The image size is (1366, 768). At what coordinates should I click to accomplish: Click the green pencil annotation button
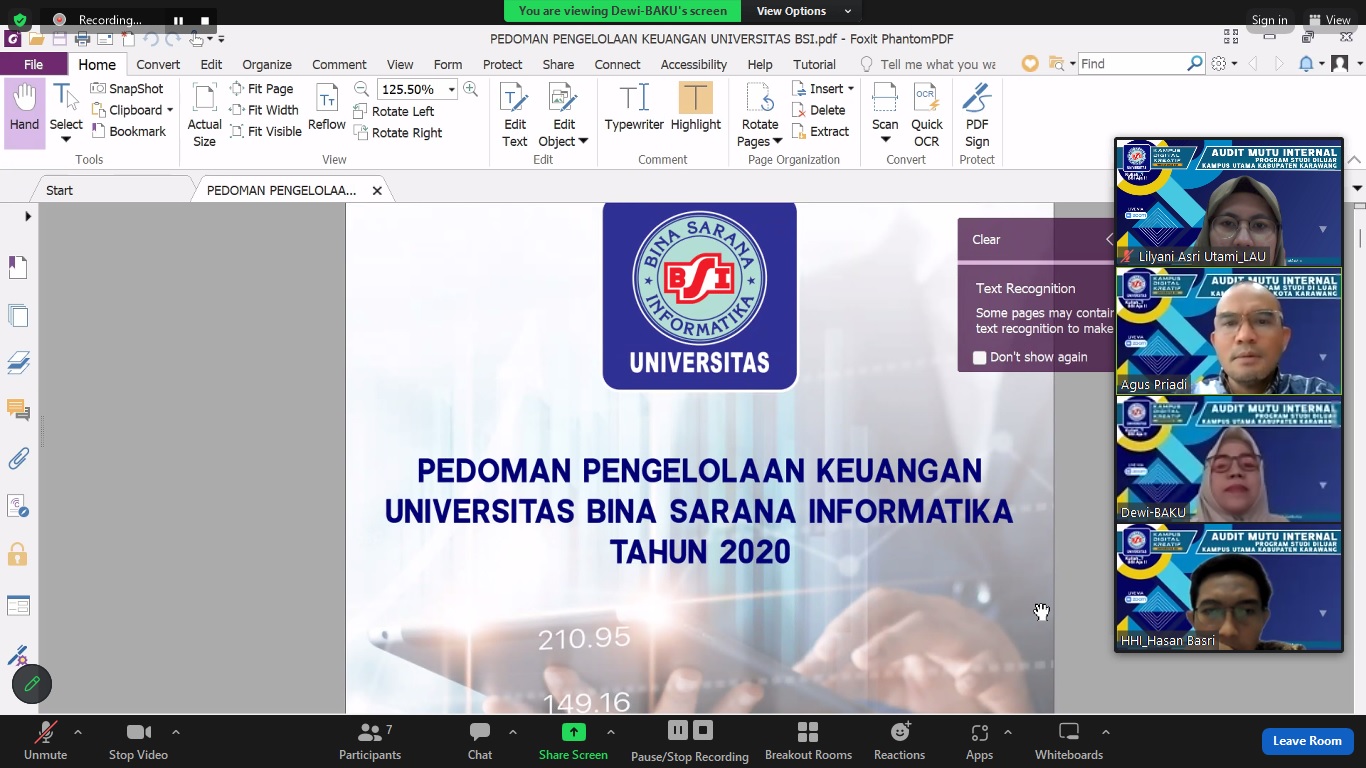pos(32,684)
